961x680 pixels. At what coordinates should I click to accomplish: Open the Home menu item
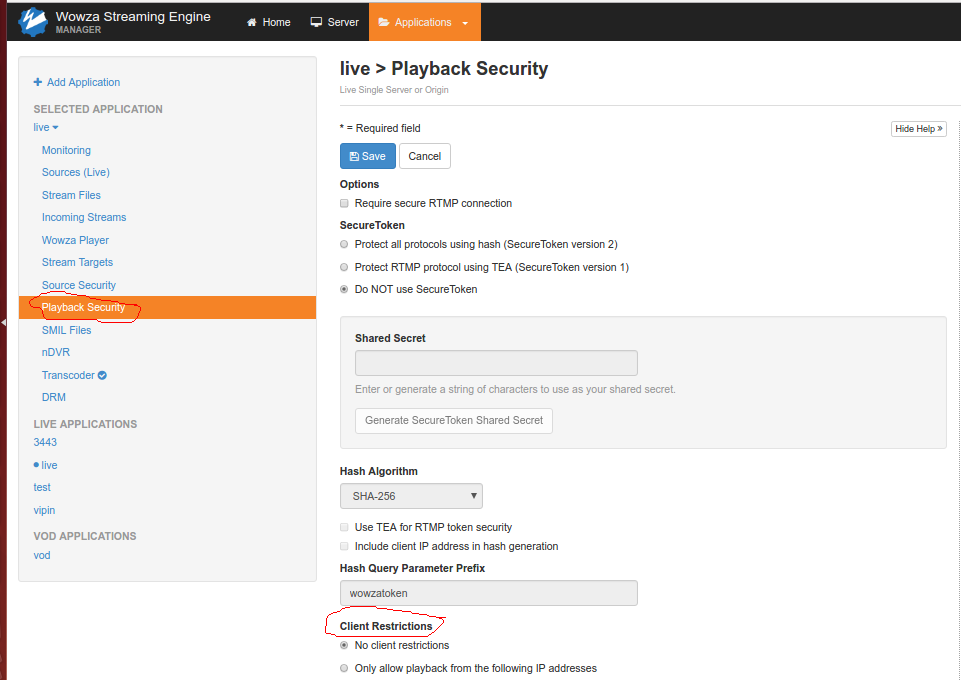tap(268, 22)
